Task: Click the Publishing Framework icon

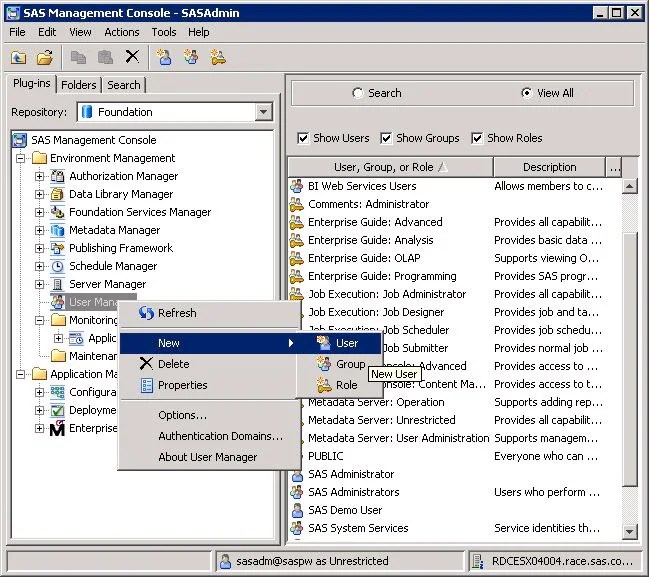Action: 58,248
